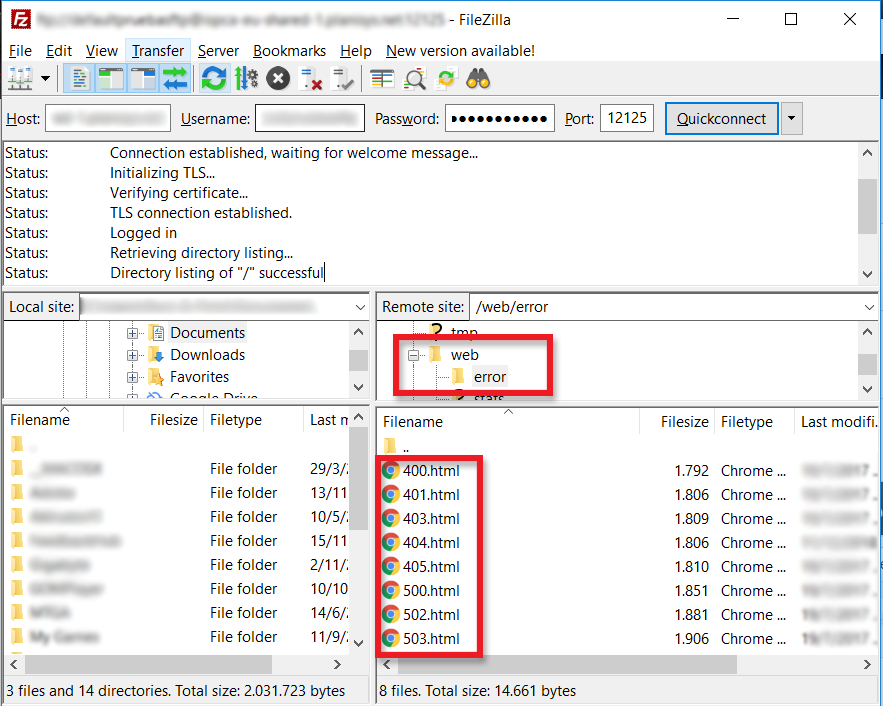Open the Bookmarks menu
The image size is (883, 706).
(x=289, y=51)
